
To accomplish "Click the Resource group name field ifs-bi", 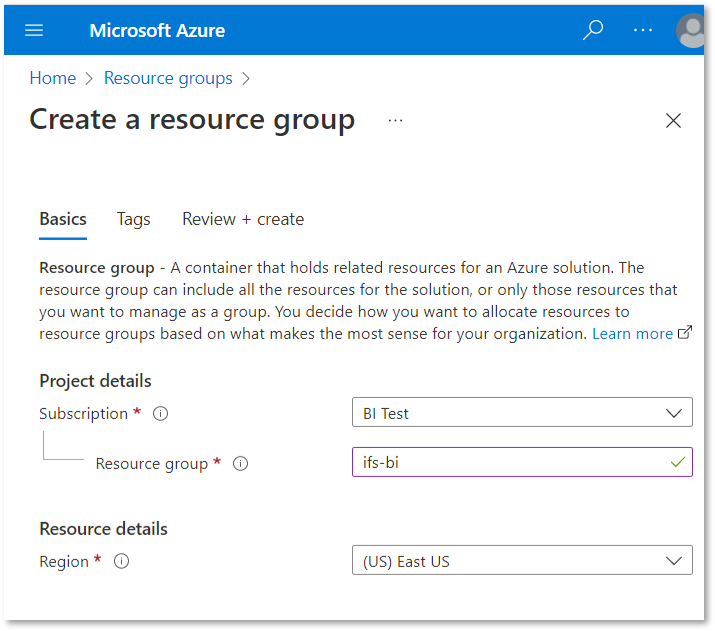I will tap(522, 462).
